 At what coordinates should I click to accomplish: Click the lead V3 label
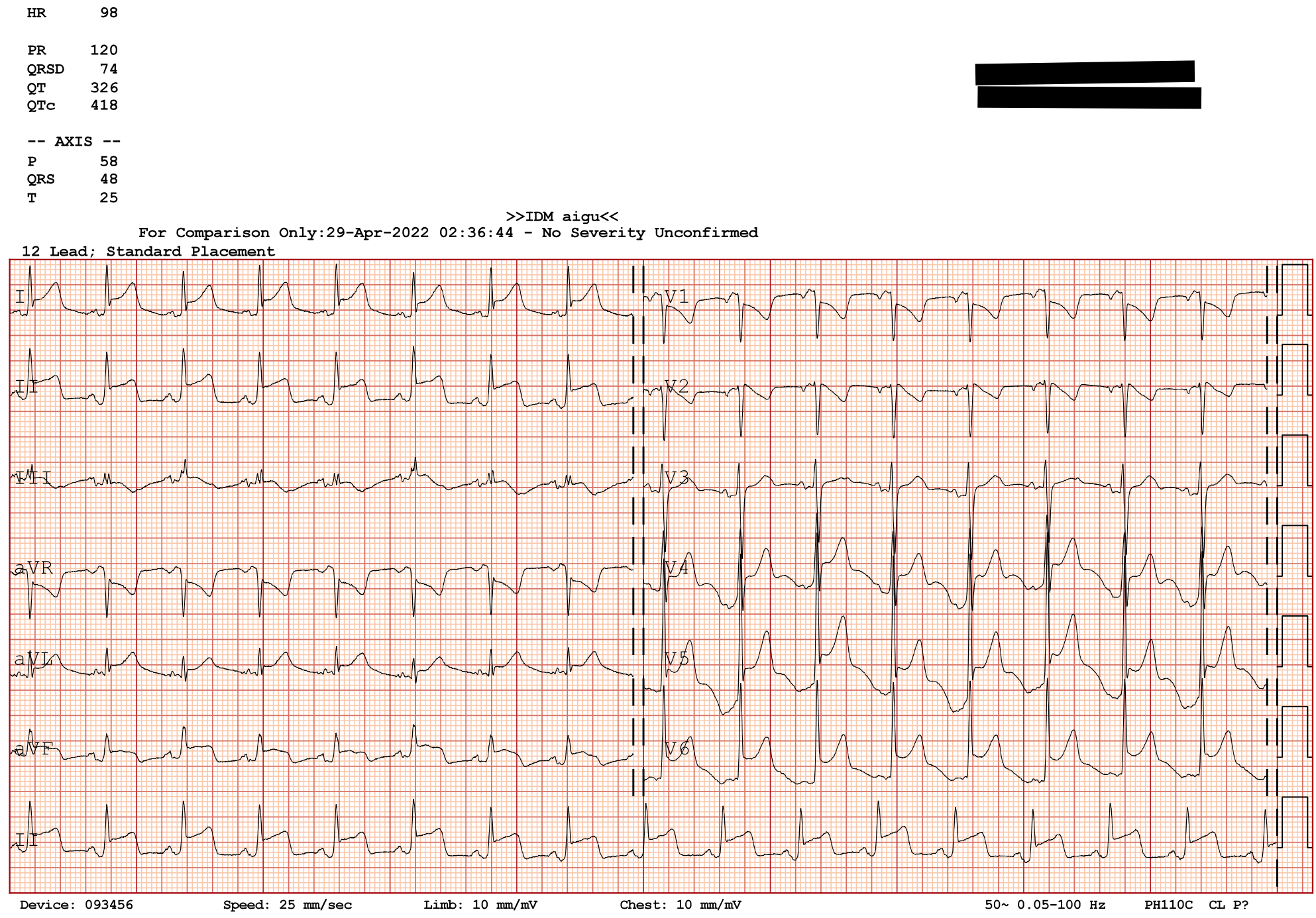tap(677, 478)
